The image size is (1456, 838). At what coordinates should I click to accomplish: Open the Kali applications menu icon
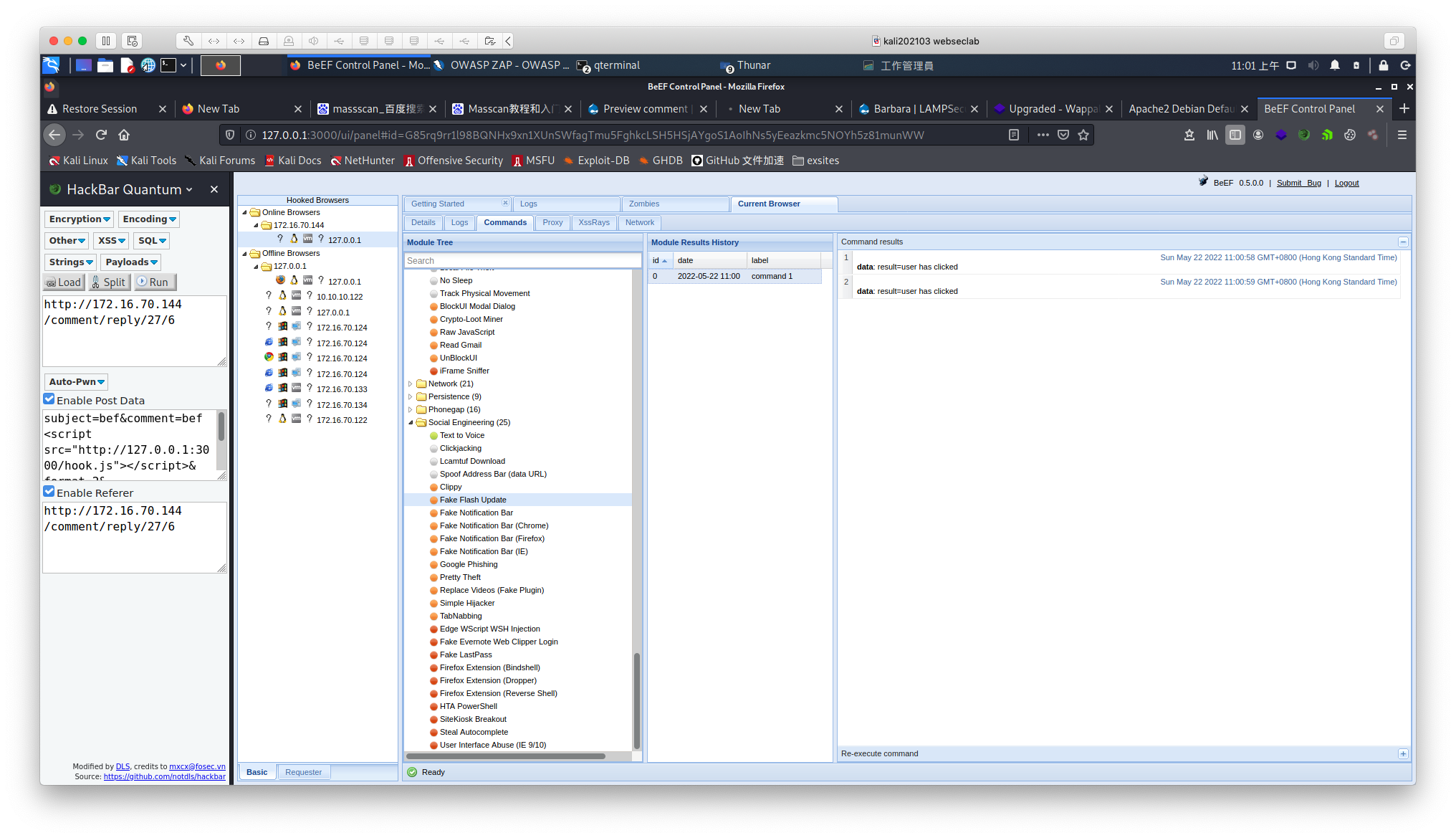(x=51, y=65)
